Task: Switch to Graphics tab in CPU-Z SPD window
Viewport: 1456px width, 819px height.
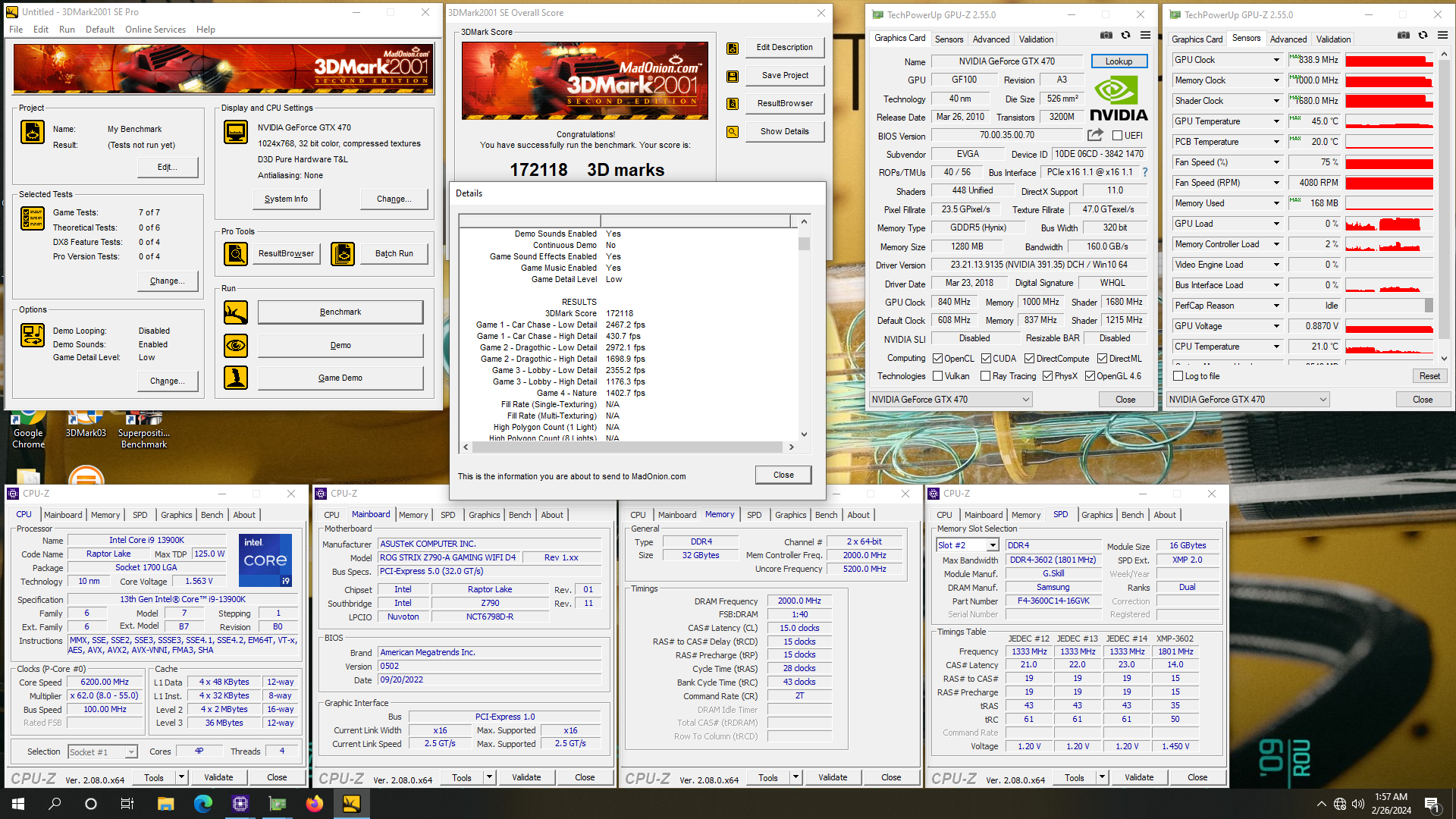Action: pyautogui.click(x=1097, y=515)
